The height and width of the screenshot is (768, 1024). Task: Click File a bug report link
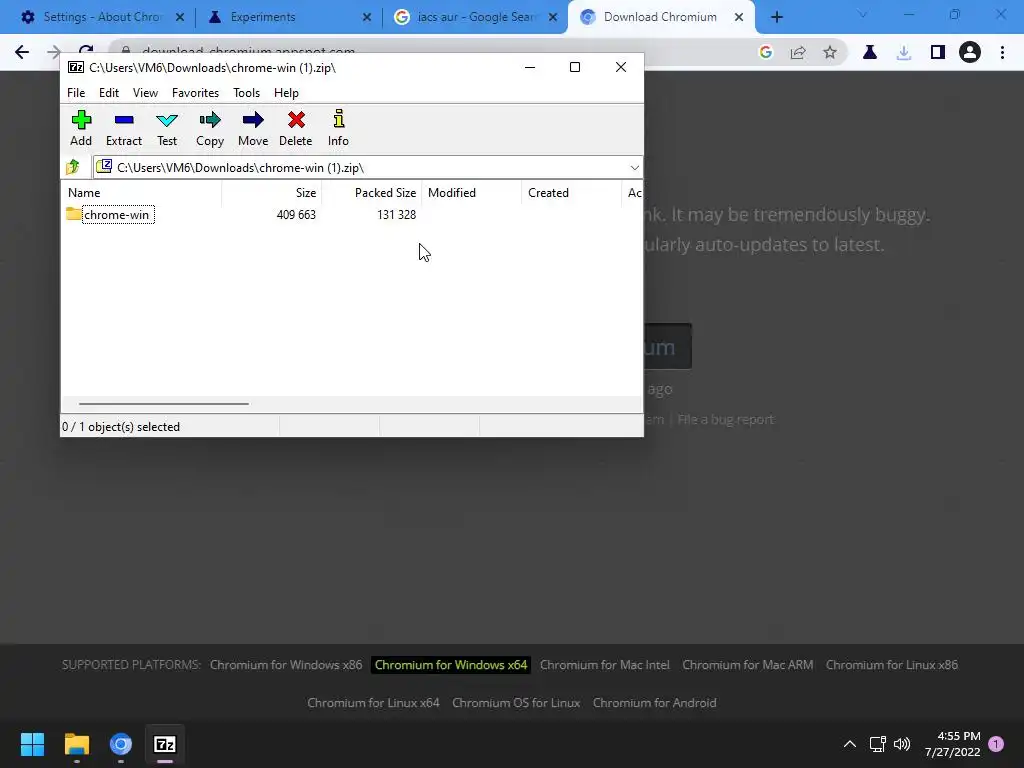[726, 419]
